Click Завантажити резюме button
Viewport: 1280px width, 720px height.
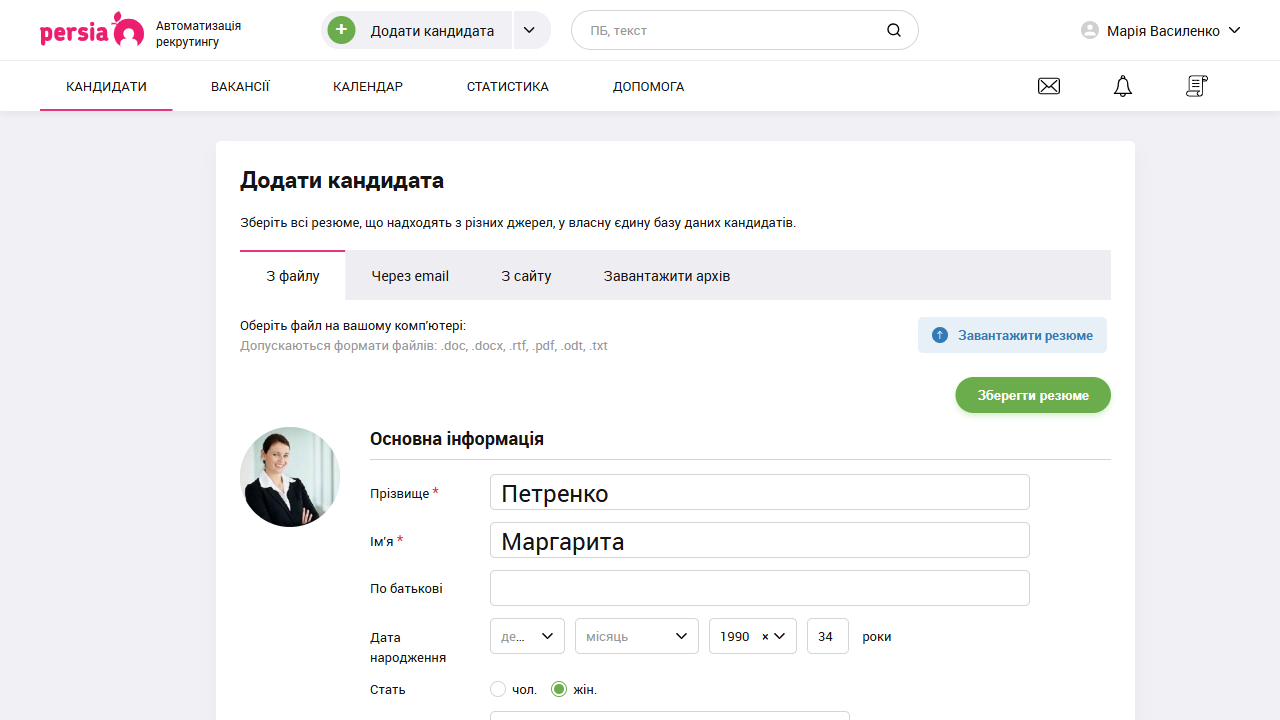tap(1012, 335)
